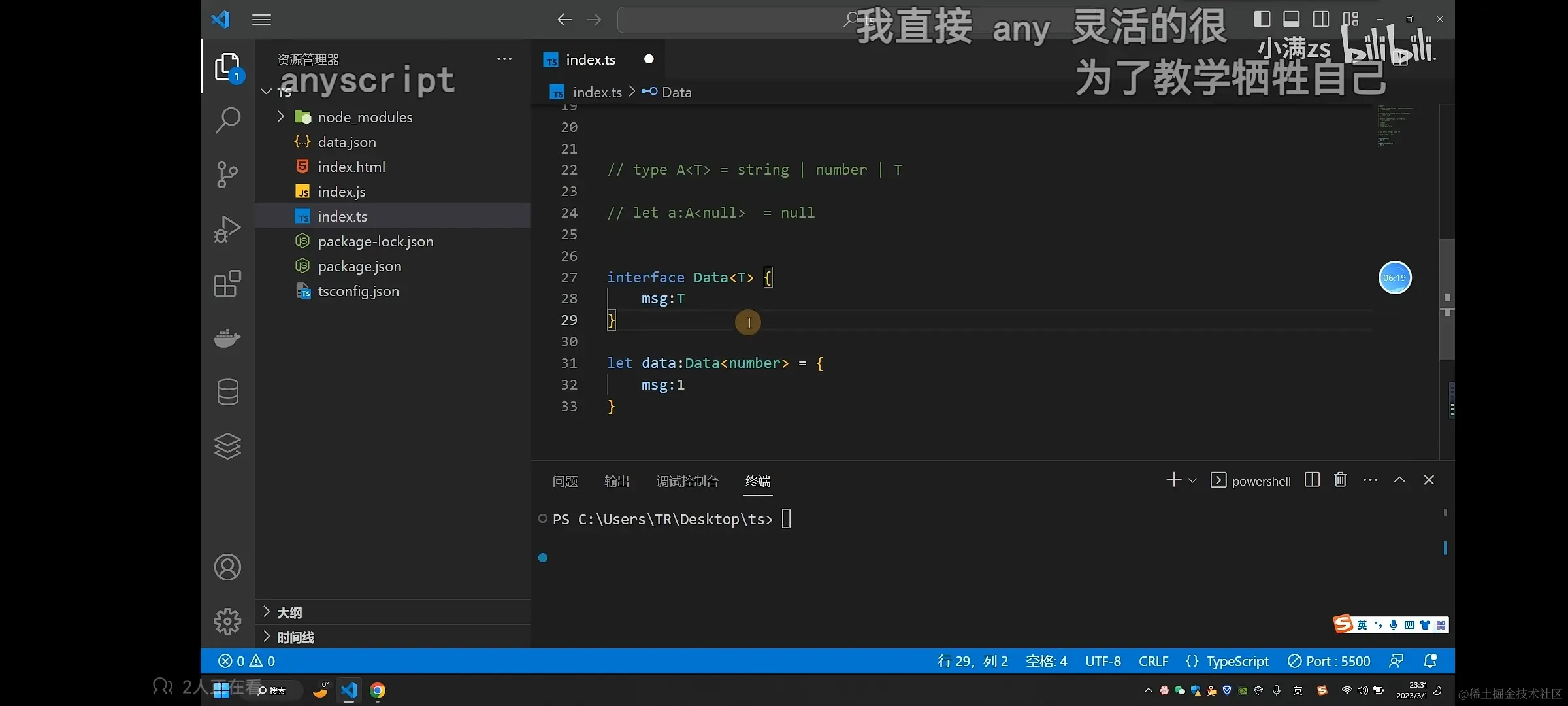This screenshot has width=1568, height=706.
Task: Toggle the bottom panel layout button
Action: pos(1291,19)
